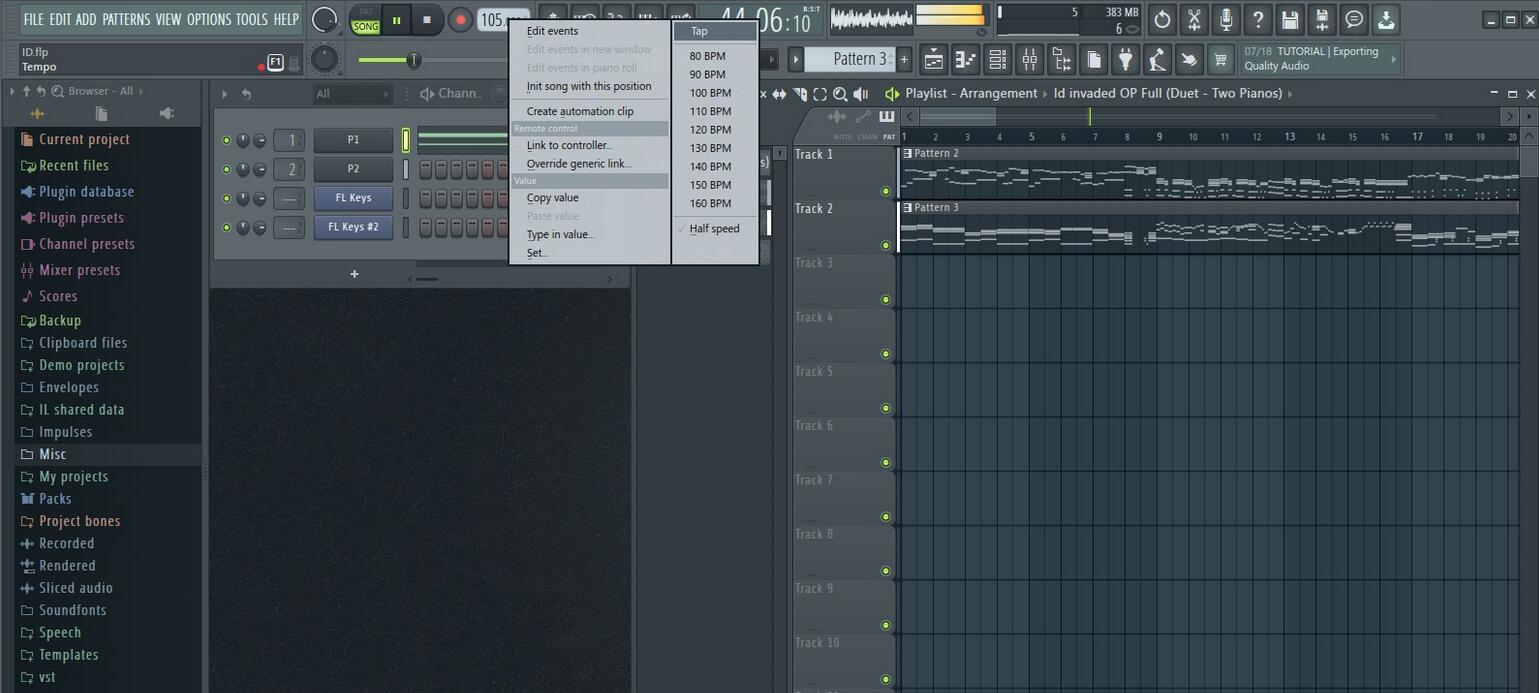The height and width of the screenshot is (693, 1539).
Task: Click the undo history circular arrow icon
Action: [1162, 19]
